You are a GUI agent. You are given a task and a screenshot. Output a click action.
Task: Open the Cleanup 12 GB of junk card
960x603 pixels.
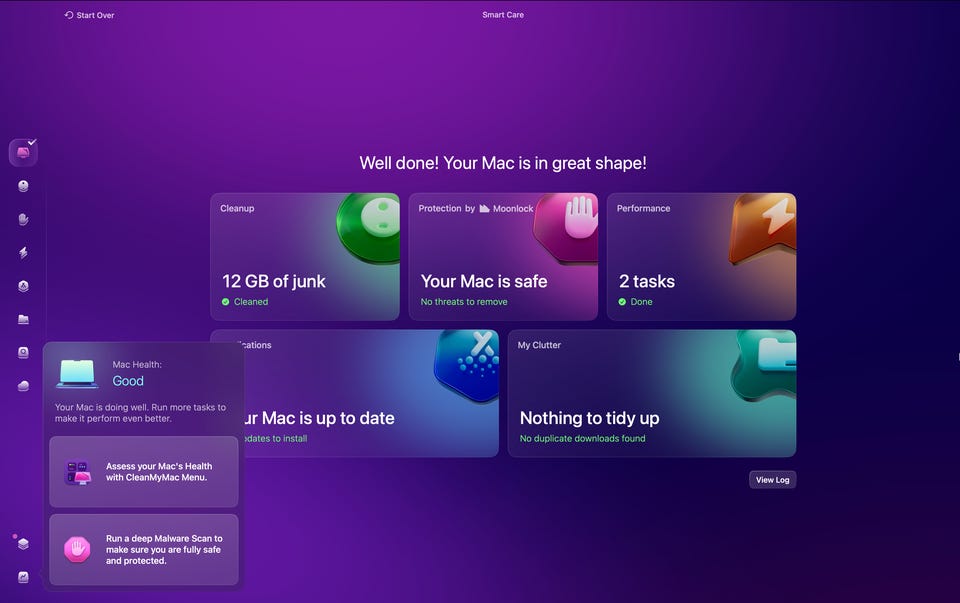(x=305, y=257)
